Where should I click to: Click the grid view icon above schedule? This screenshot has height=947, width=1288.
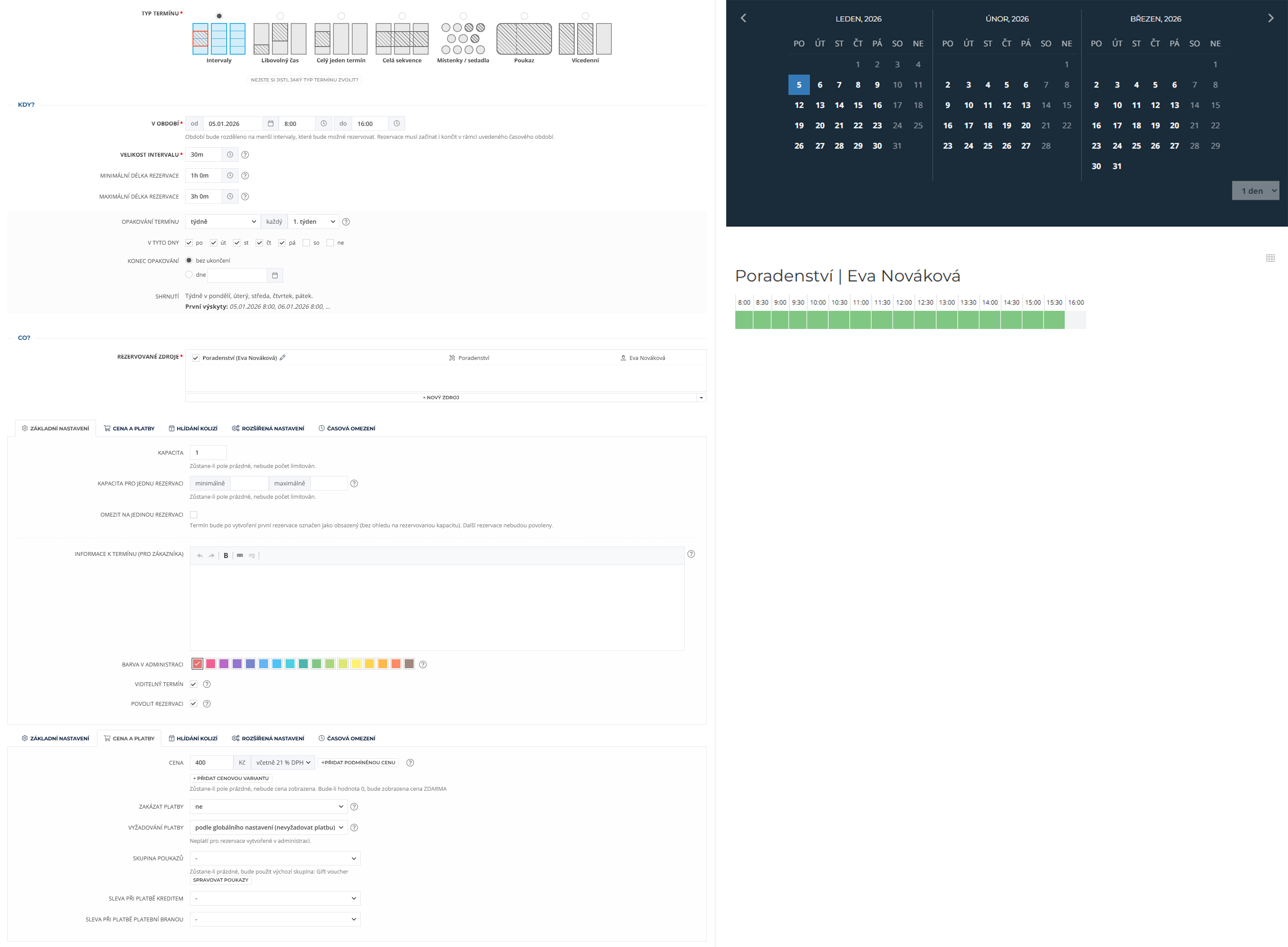click(x=1270, y=258)
